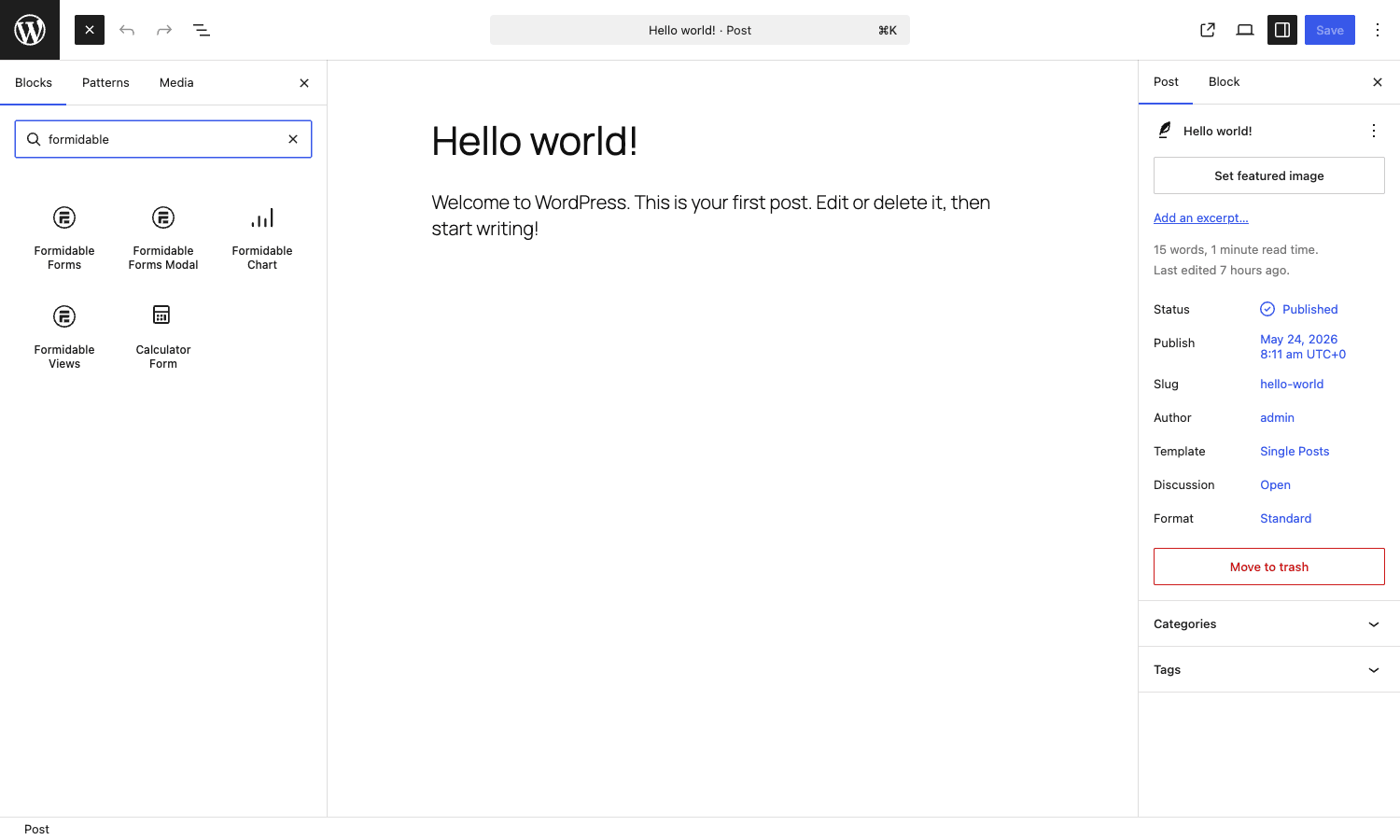Click the Post breadcrumb in the footer

[36, 829]
